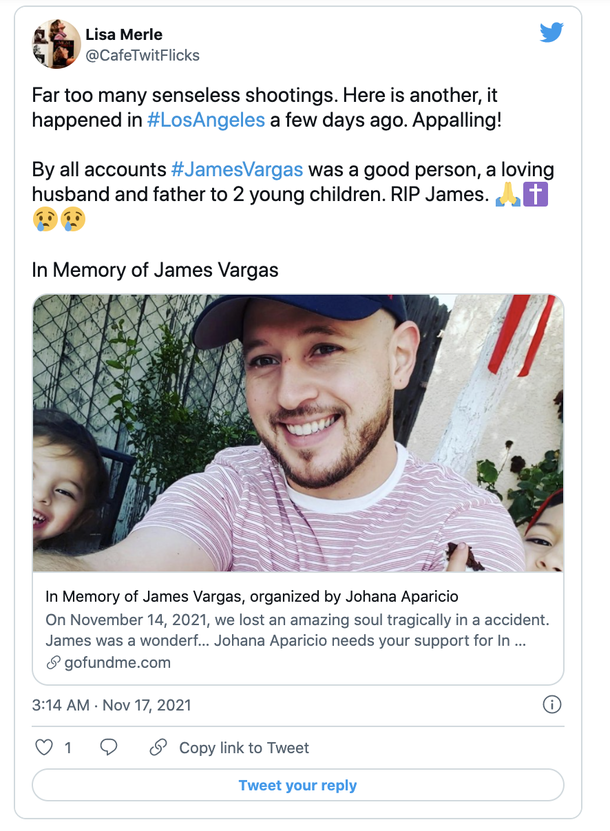Click the gofundme.com link icon
Image resolution: width=610 pixels, height=831 pixels.
pos(53,662)
